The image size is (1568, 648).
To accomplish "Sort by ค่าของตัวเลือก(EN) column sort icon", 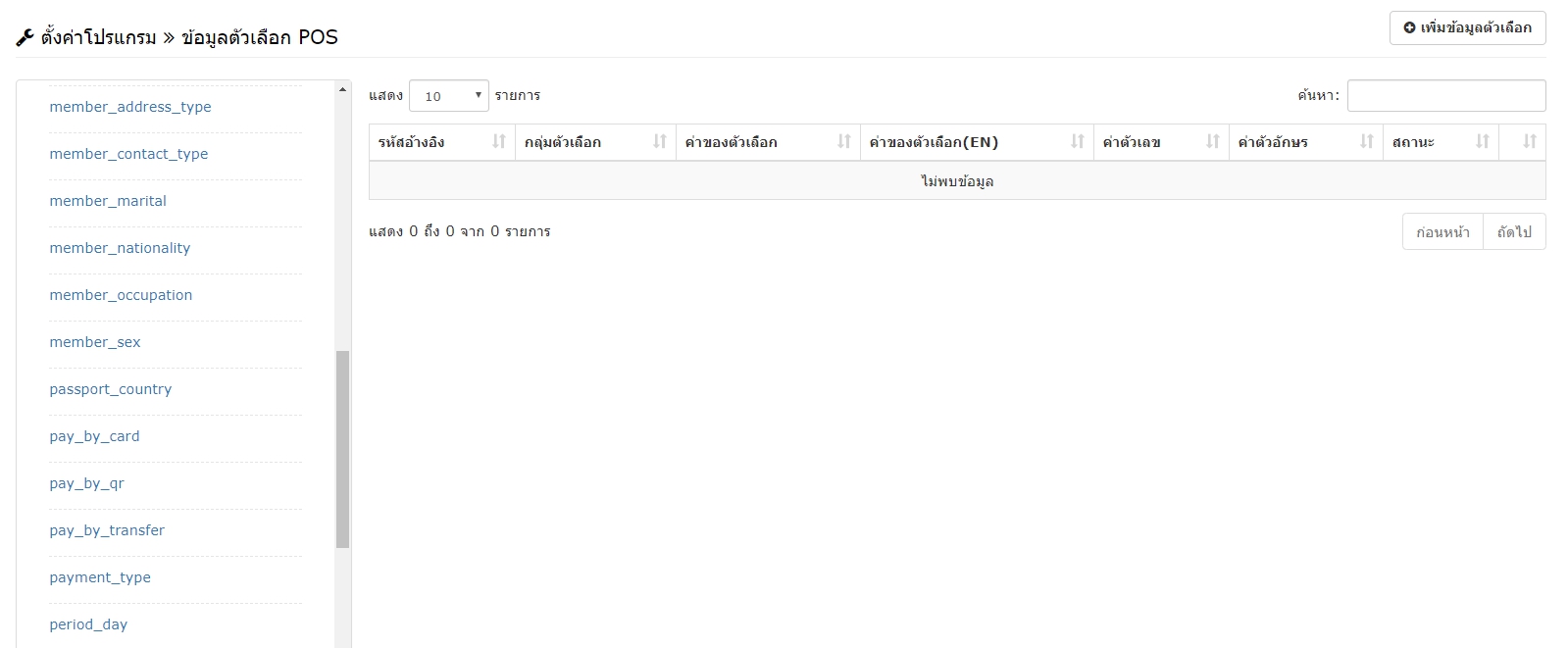I will tap(1078, 142).
